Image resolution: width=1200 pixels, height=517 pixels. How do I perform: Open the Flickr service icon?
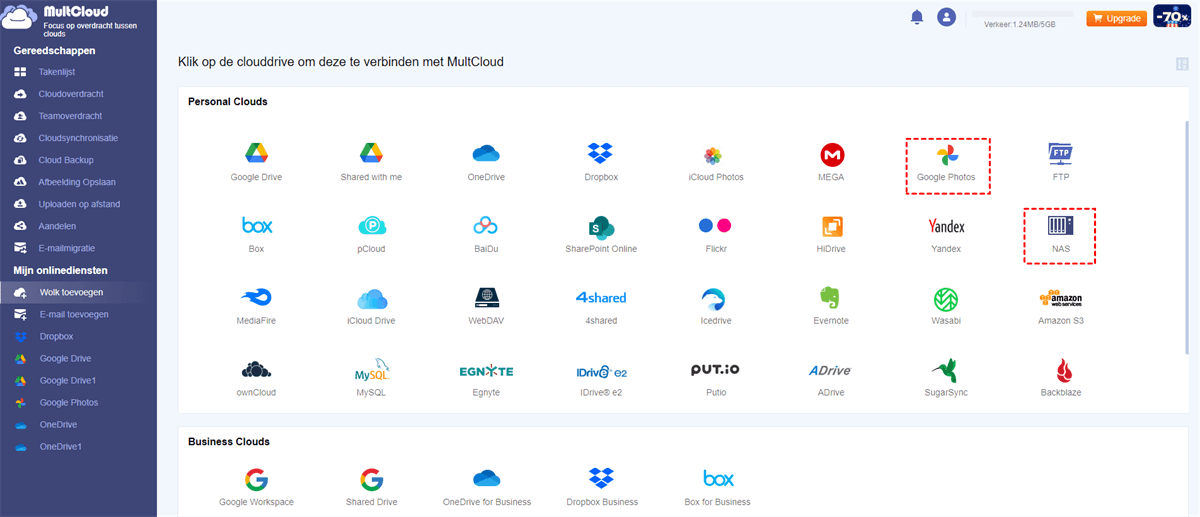715,226
